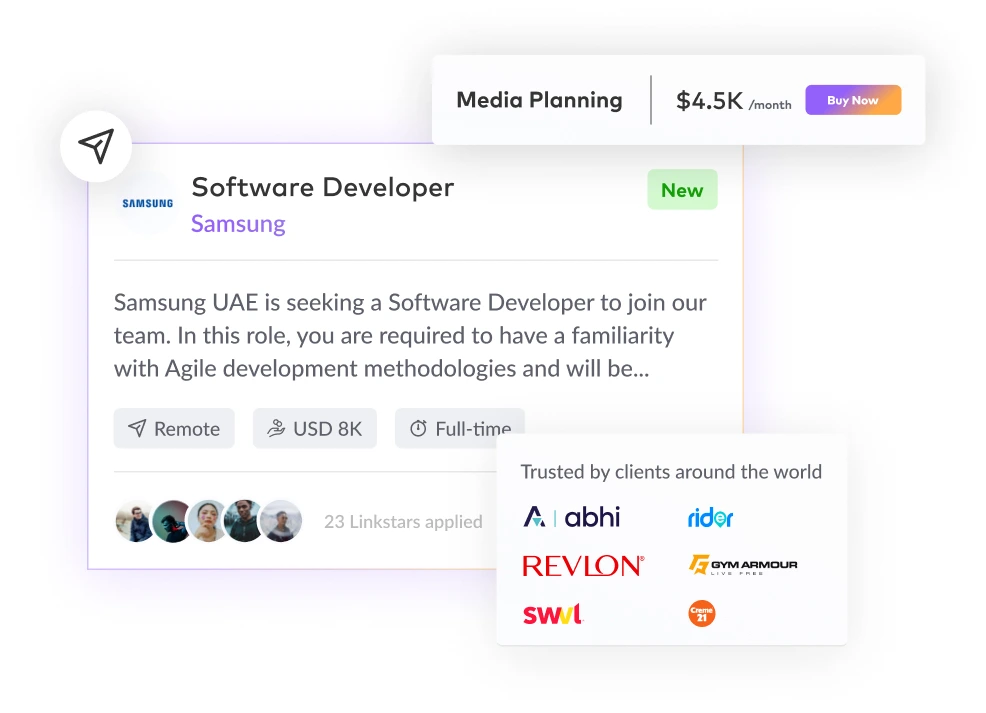The width and height of the screenshot is (986, 713).
Task: Click the salary icon beside USD 8K
Action: coord(277,428)
